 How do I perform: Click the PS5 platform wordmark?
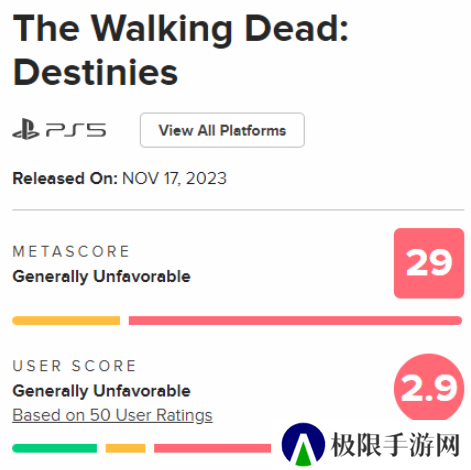pos(76,130)
